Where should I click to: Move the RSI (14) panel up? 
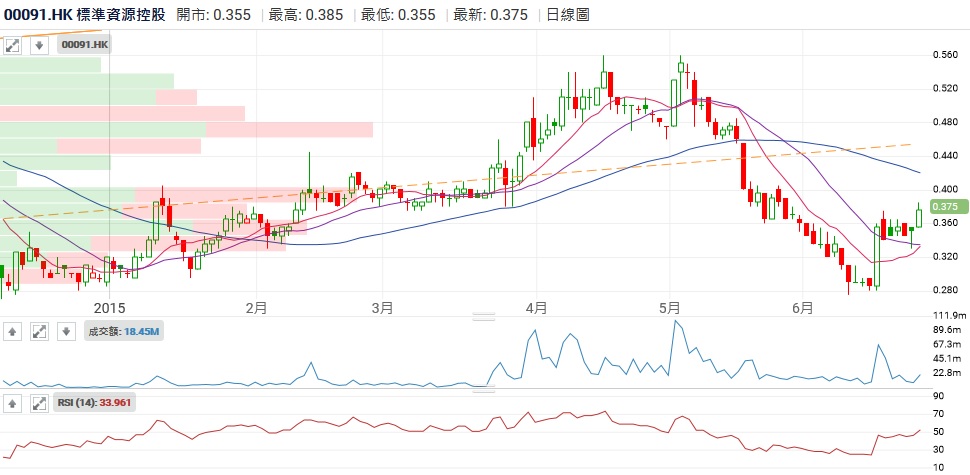pyautogui.click(x=14, y=403)
